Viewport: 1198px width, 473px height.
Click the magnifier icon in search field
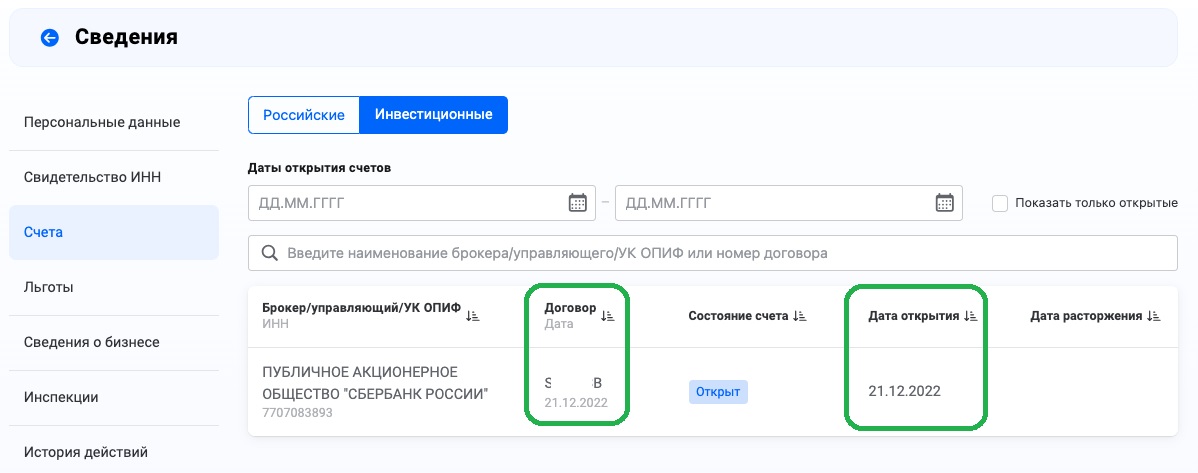[x=269, y=253]
